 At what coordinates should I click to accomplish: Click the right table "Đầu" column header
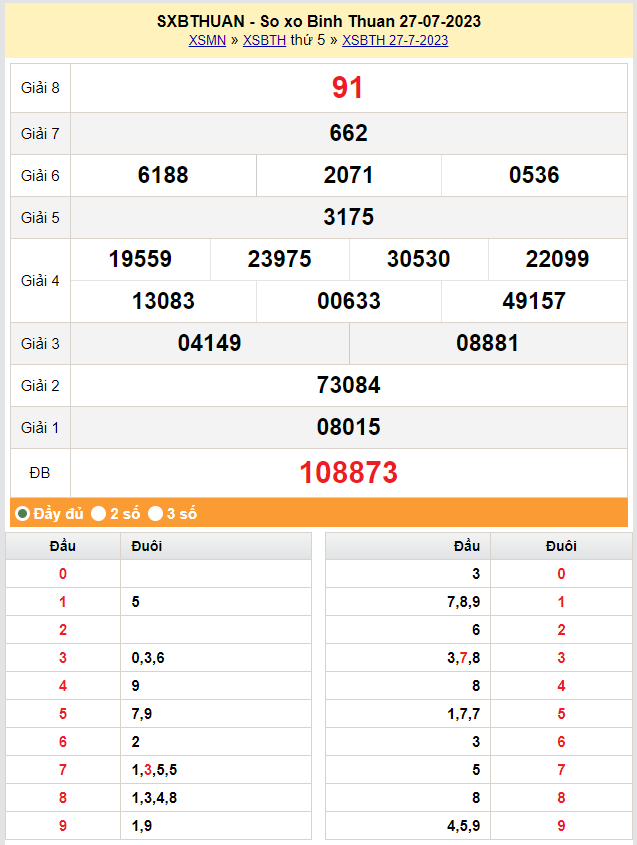(466, 546)
